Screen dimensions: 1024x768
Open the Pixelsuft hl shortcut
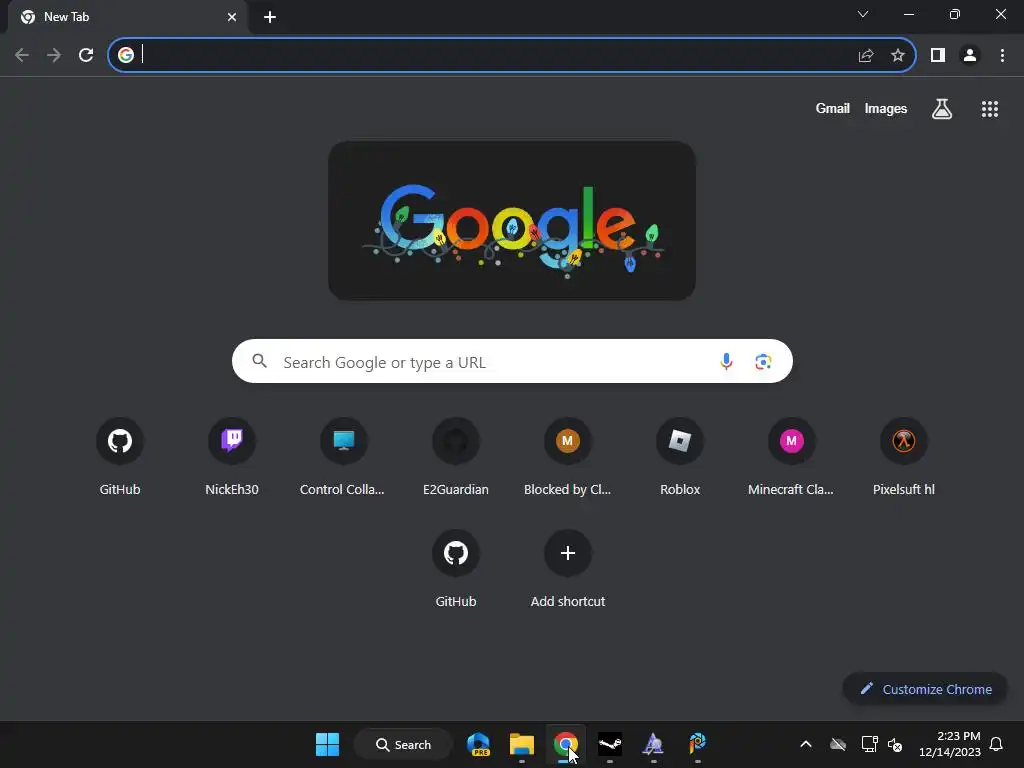tap(904, 457)
